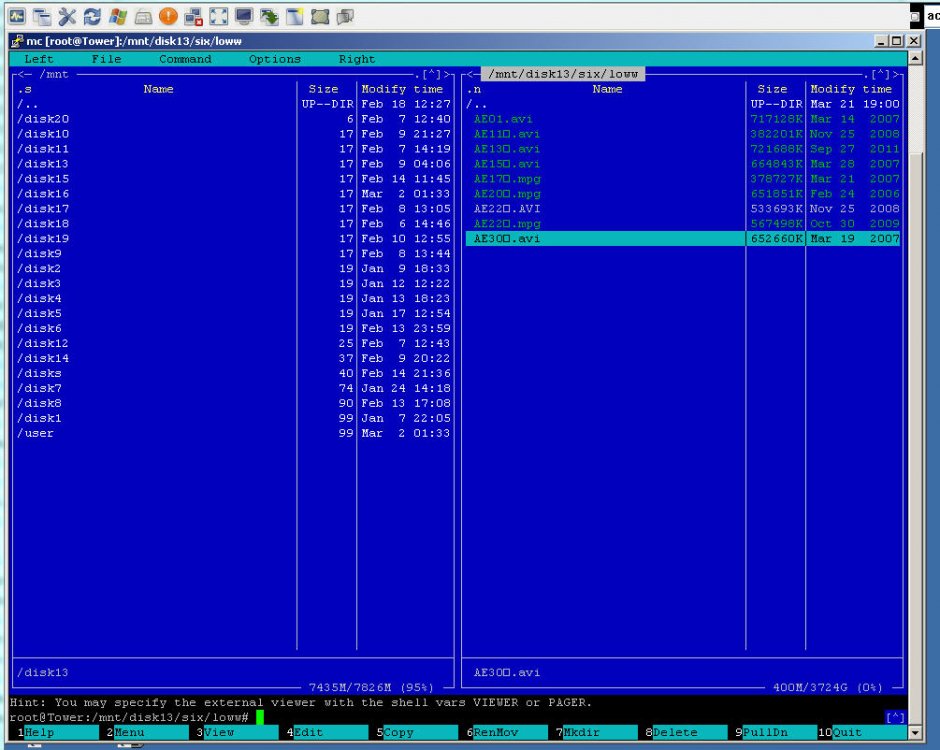
Task: Open the wrench and screwdriver options icon
Action: (67, 17)
